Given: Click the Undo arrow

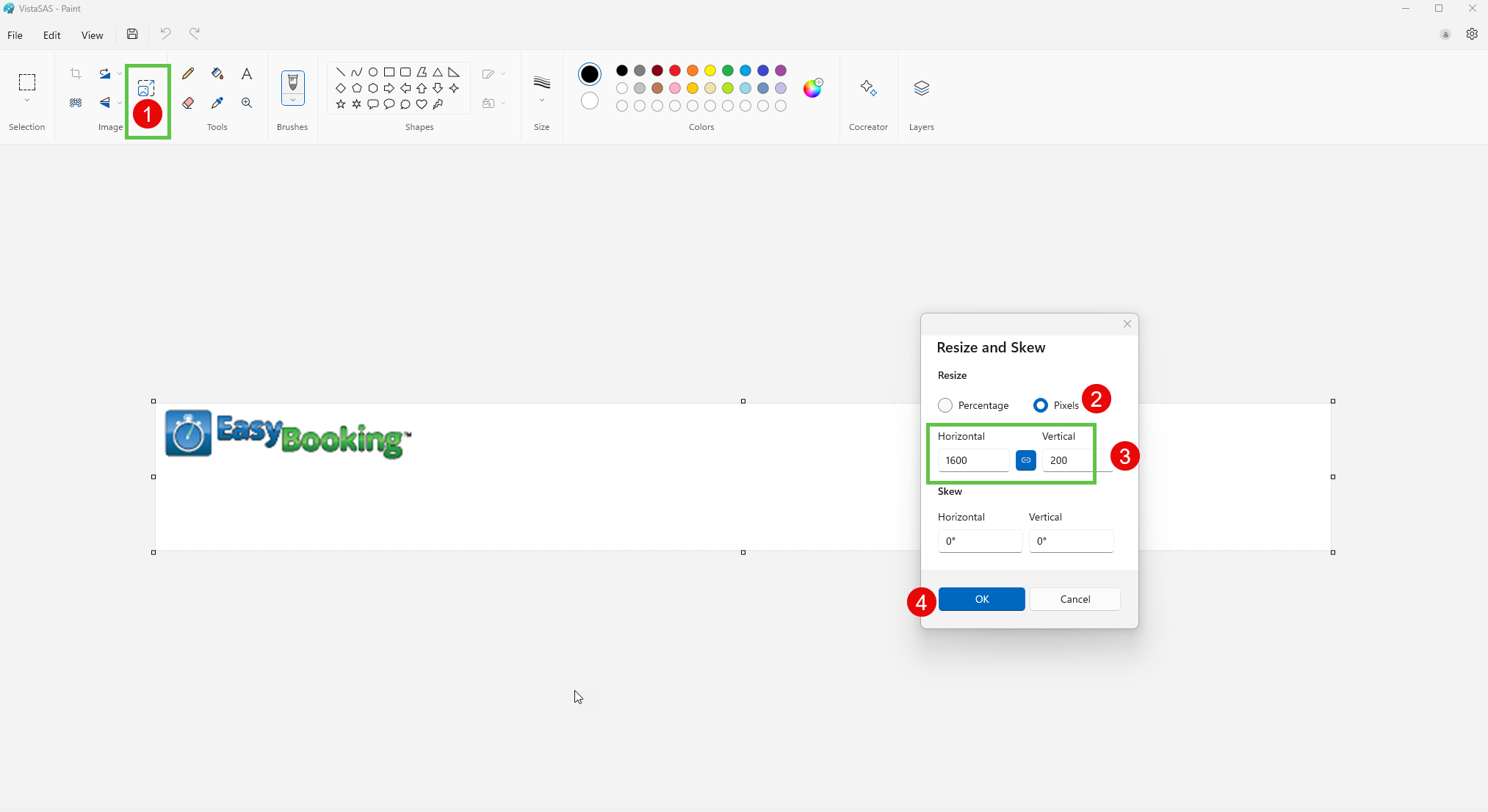Looking at the screenshot, I should (165, 34).
